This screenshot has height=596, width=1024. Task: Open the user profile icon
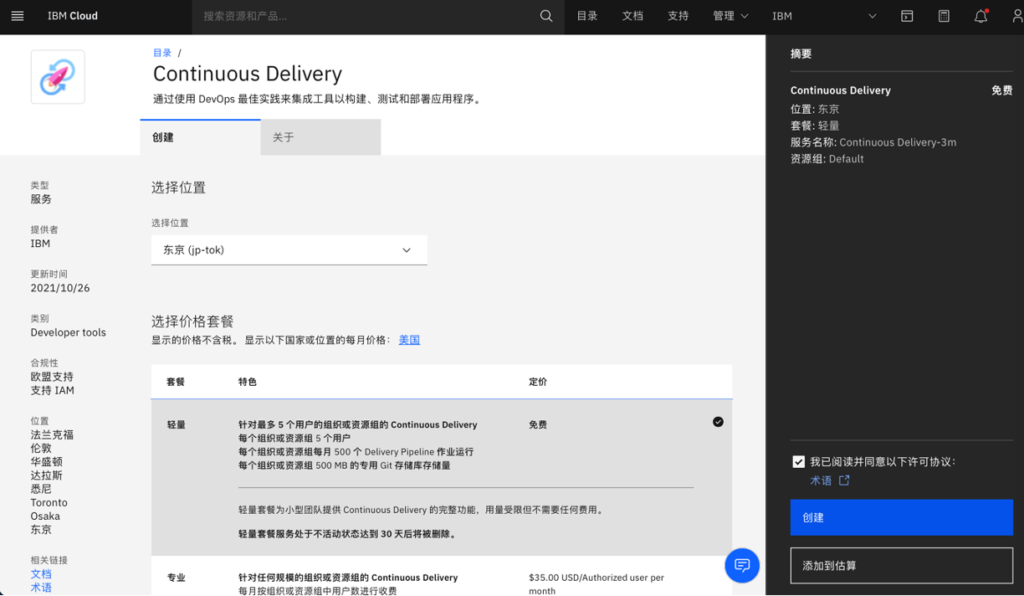pyautogui.click(x=1017, y=16)
